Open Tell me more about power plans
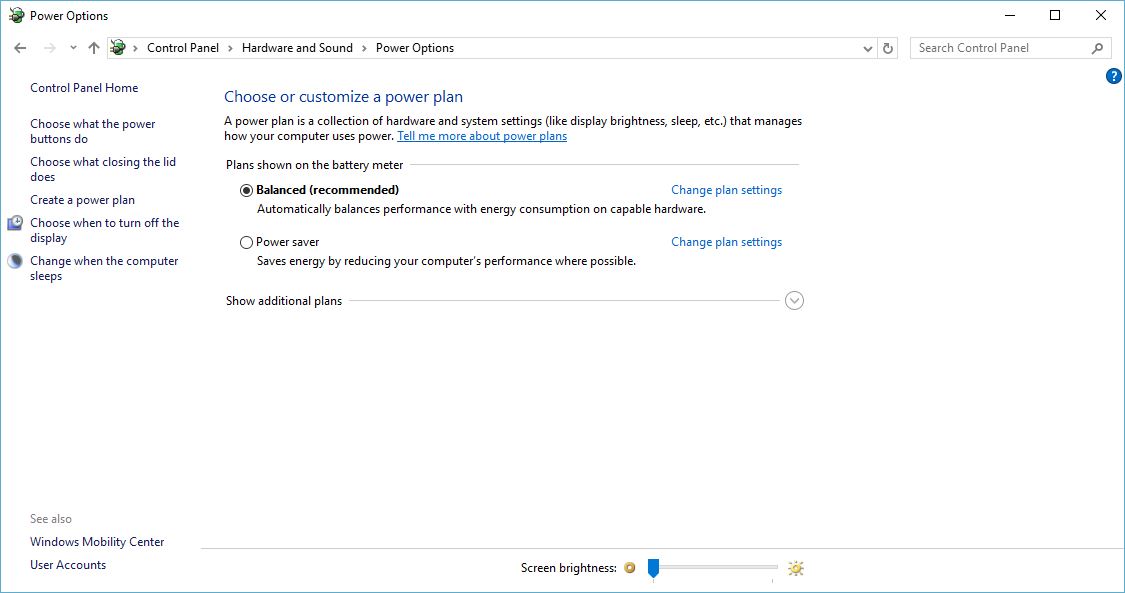 click(x=482, y=136)
